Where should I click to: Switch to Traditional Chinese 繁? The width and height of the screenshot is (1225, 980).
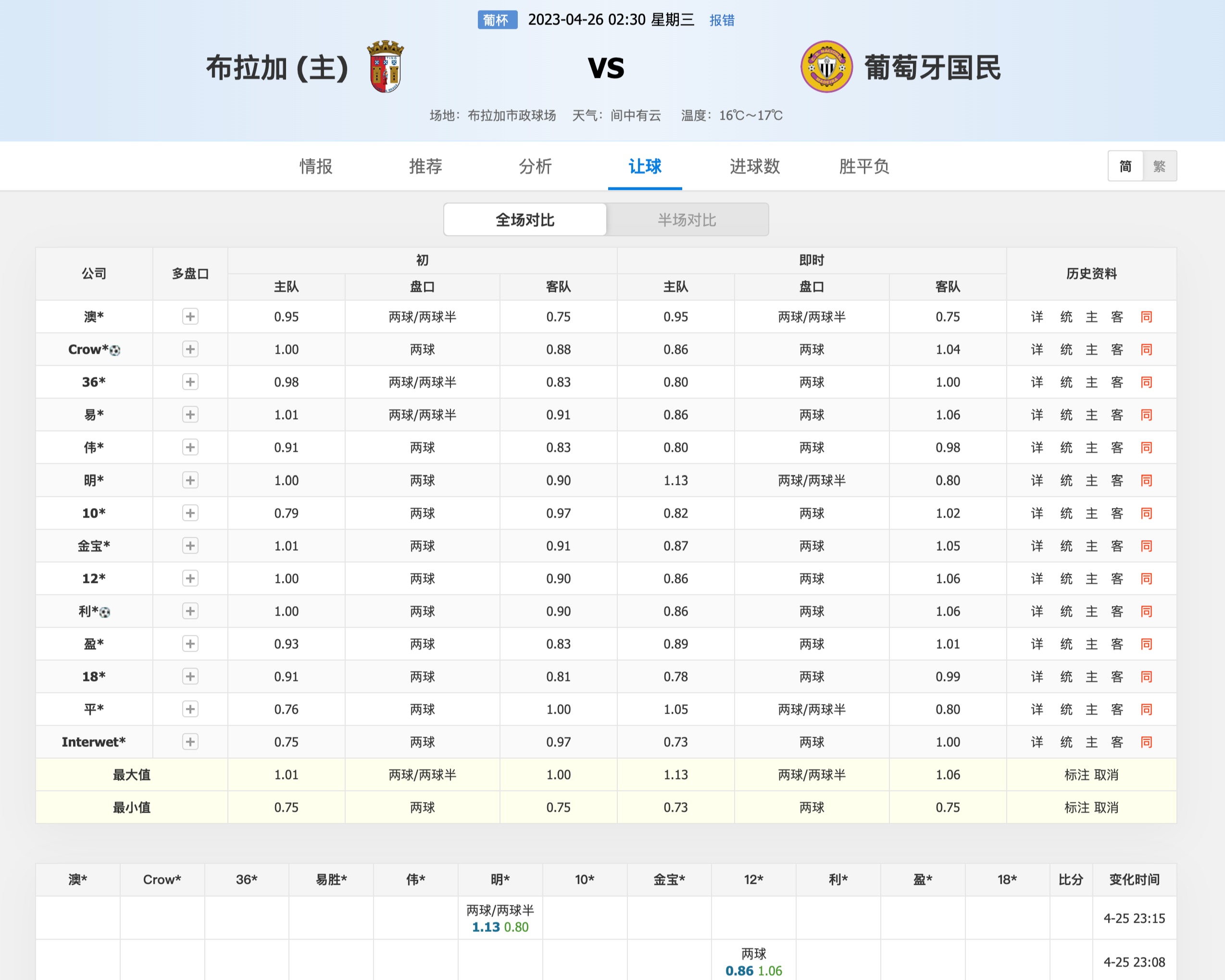pos(1160,166)
